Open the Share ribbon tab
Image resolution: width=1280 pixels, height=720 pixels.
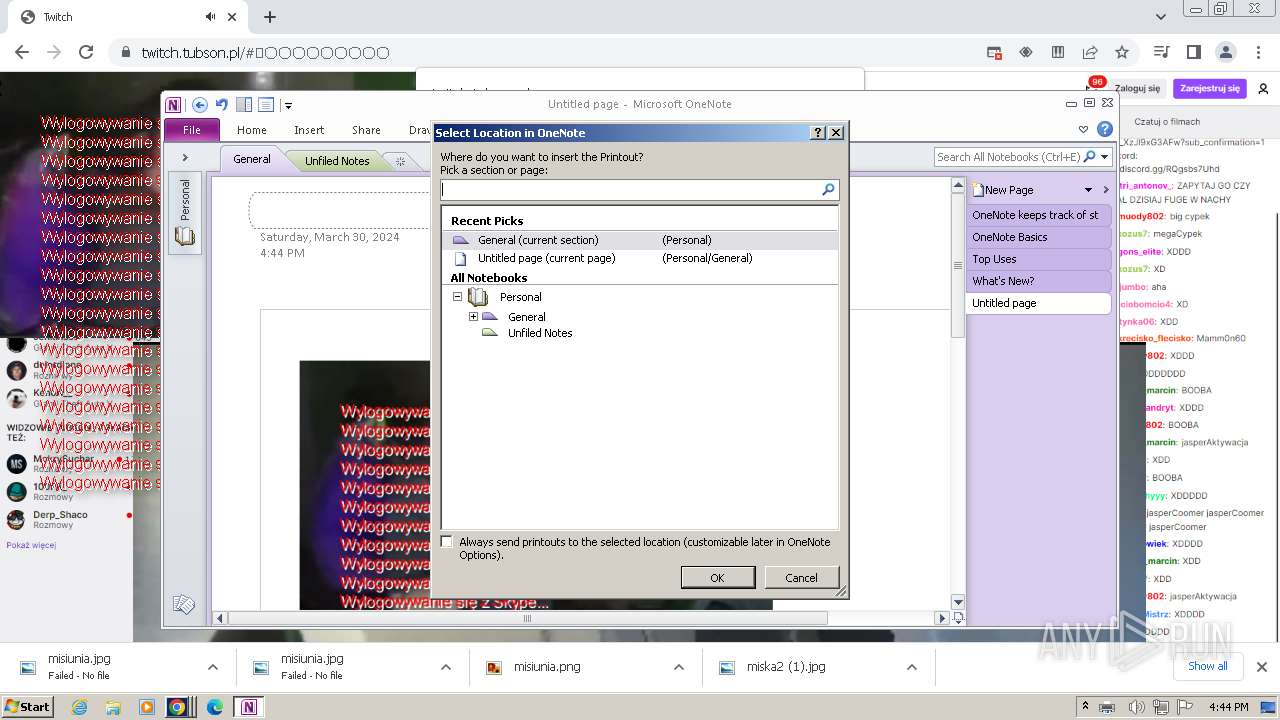coord(366,130)
